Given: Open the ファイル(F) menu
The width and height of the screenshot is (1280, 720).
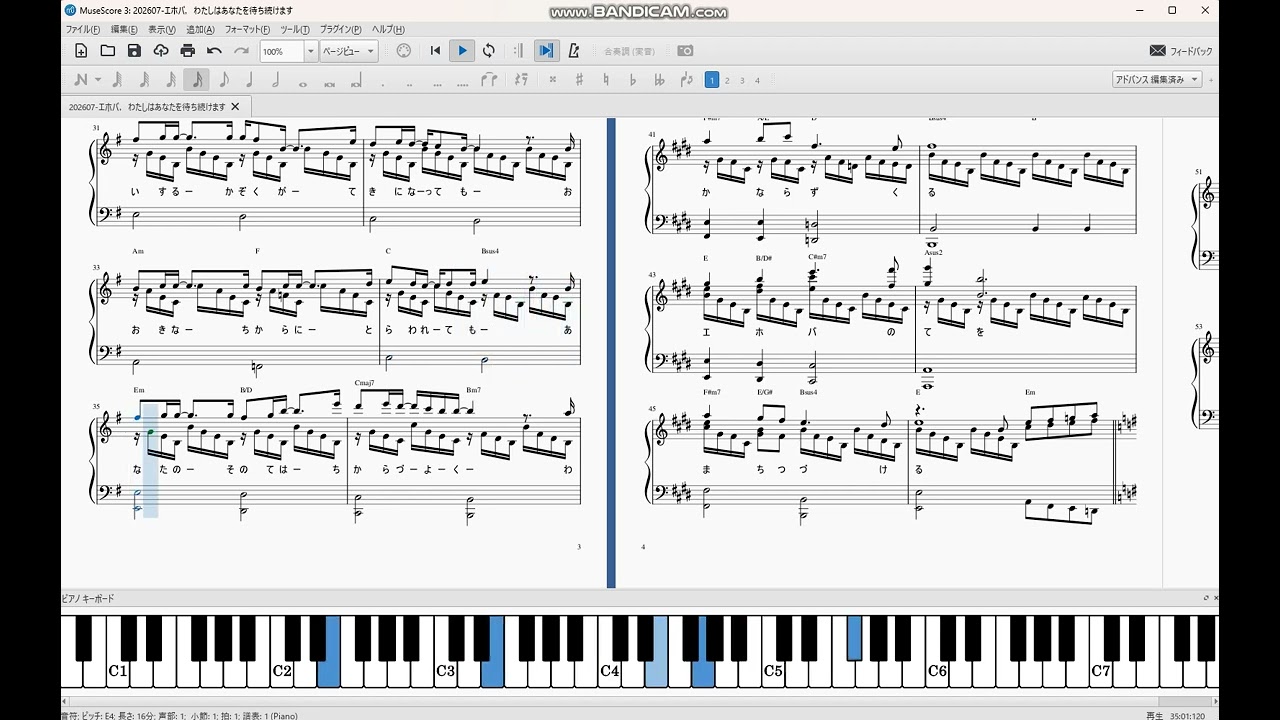Looking at the screenshot, I should pyautogui.click(x=82, y=30).
